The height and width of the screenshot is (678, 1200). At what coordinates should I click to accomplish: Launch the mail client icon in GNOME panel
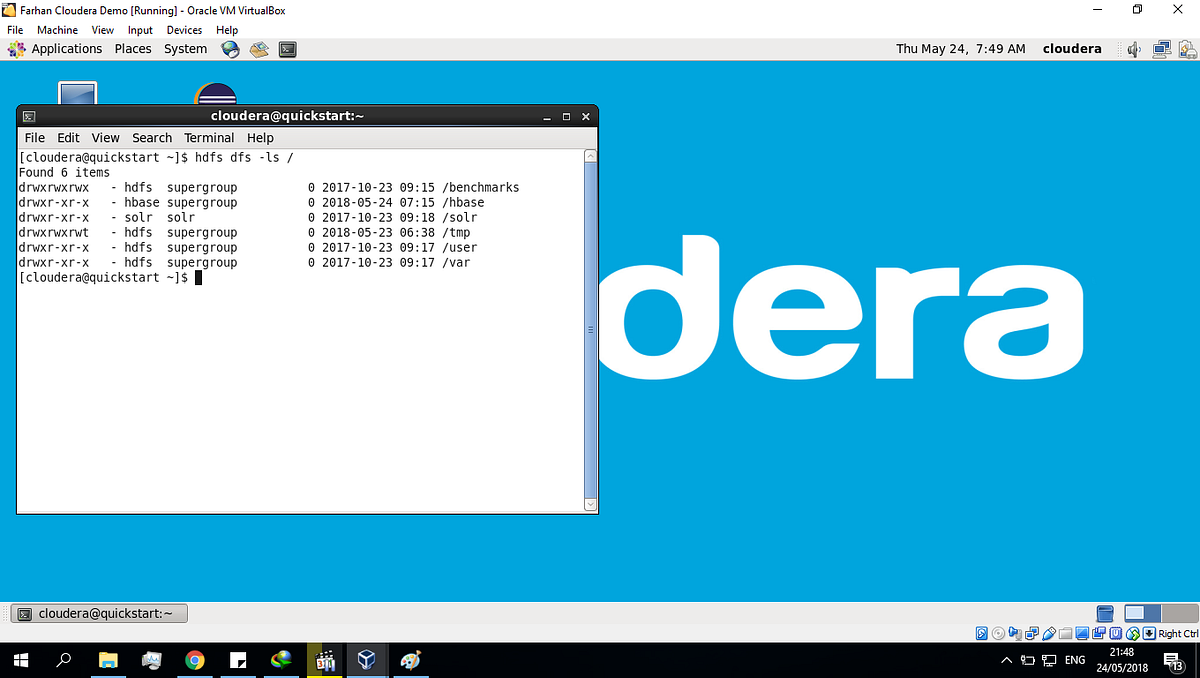259,48
